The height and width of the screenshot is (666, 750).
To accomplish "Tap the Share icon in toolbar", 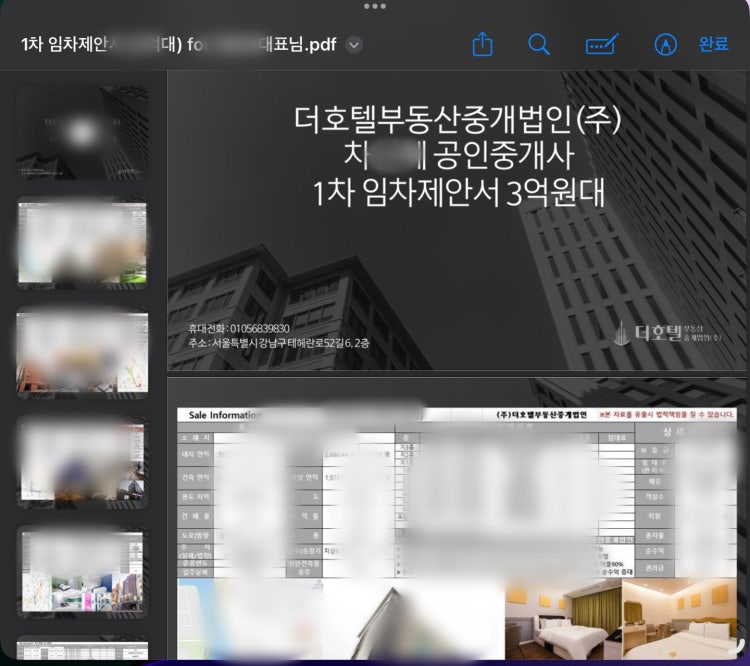I will click(x=482, y=44).
